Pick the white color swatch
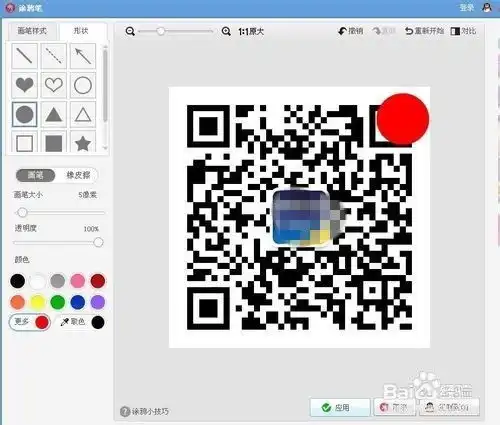 pos(38,281)
